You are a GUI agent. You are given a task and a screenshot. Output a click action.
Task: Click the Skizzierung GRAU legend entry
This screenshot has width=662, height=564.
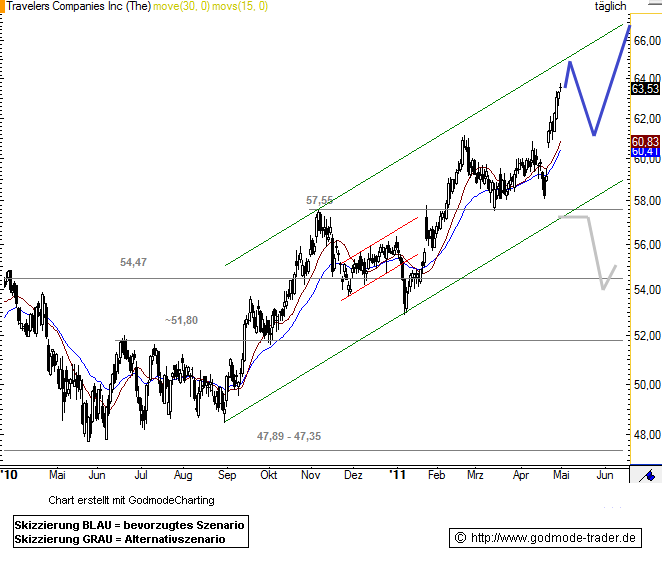120,539
